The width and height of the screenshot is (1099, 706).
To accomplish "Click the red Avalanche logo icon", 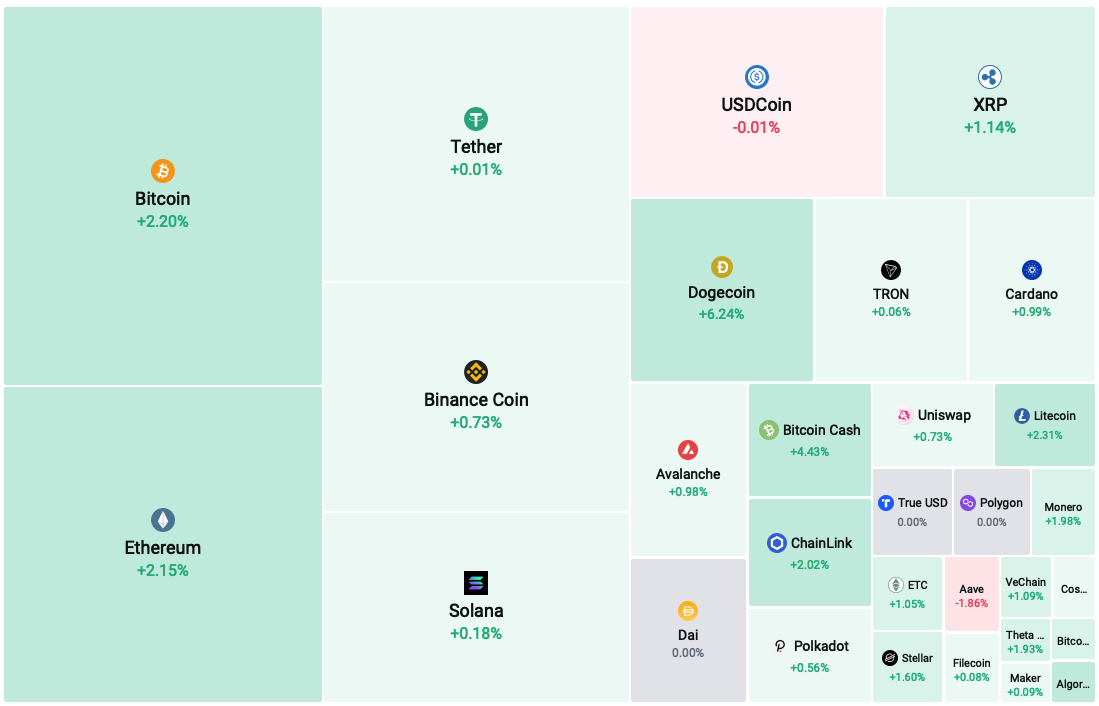I will tap(688, 450).
